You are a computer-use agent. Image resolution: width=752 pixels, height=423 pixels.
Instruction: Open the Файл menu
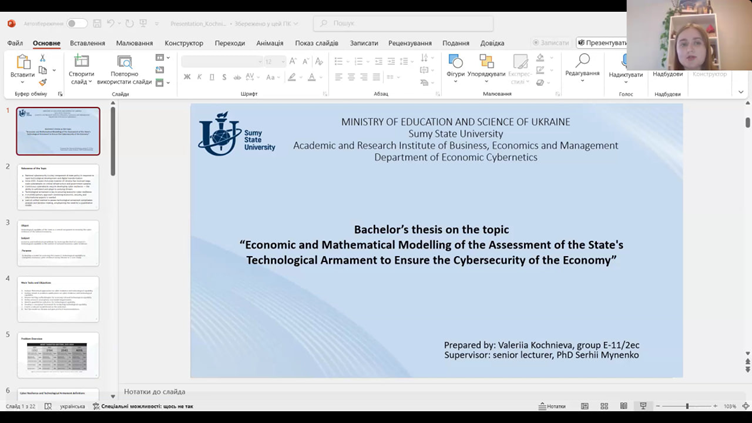15,43
